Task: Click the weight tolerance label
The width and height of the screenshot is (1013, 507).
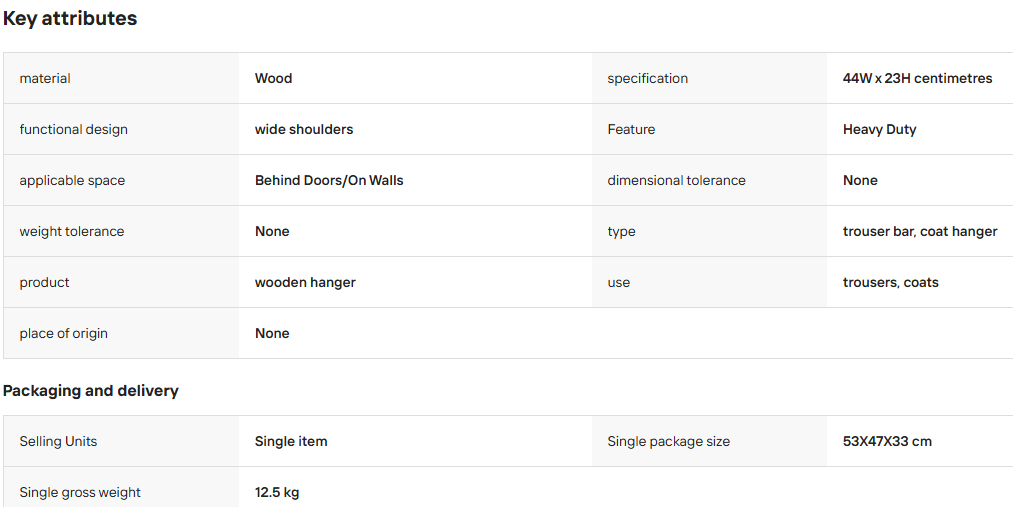Action: coord(72,231)
